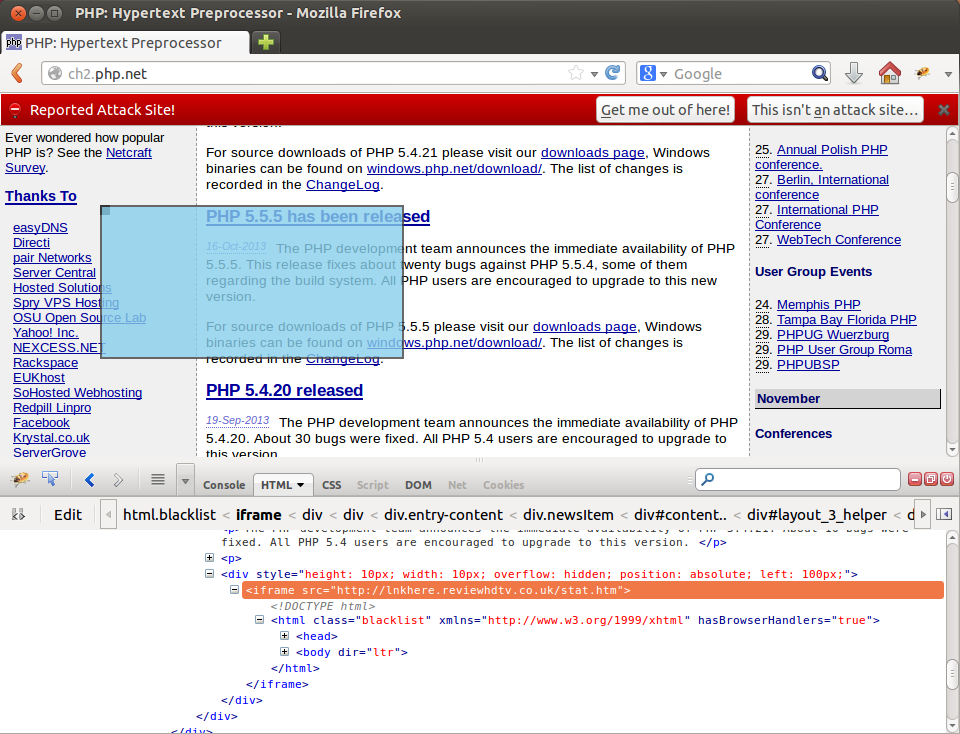Switch to the DOM tab
960x734 pixels.
pyautogui.click(x=418, y=485)
